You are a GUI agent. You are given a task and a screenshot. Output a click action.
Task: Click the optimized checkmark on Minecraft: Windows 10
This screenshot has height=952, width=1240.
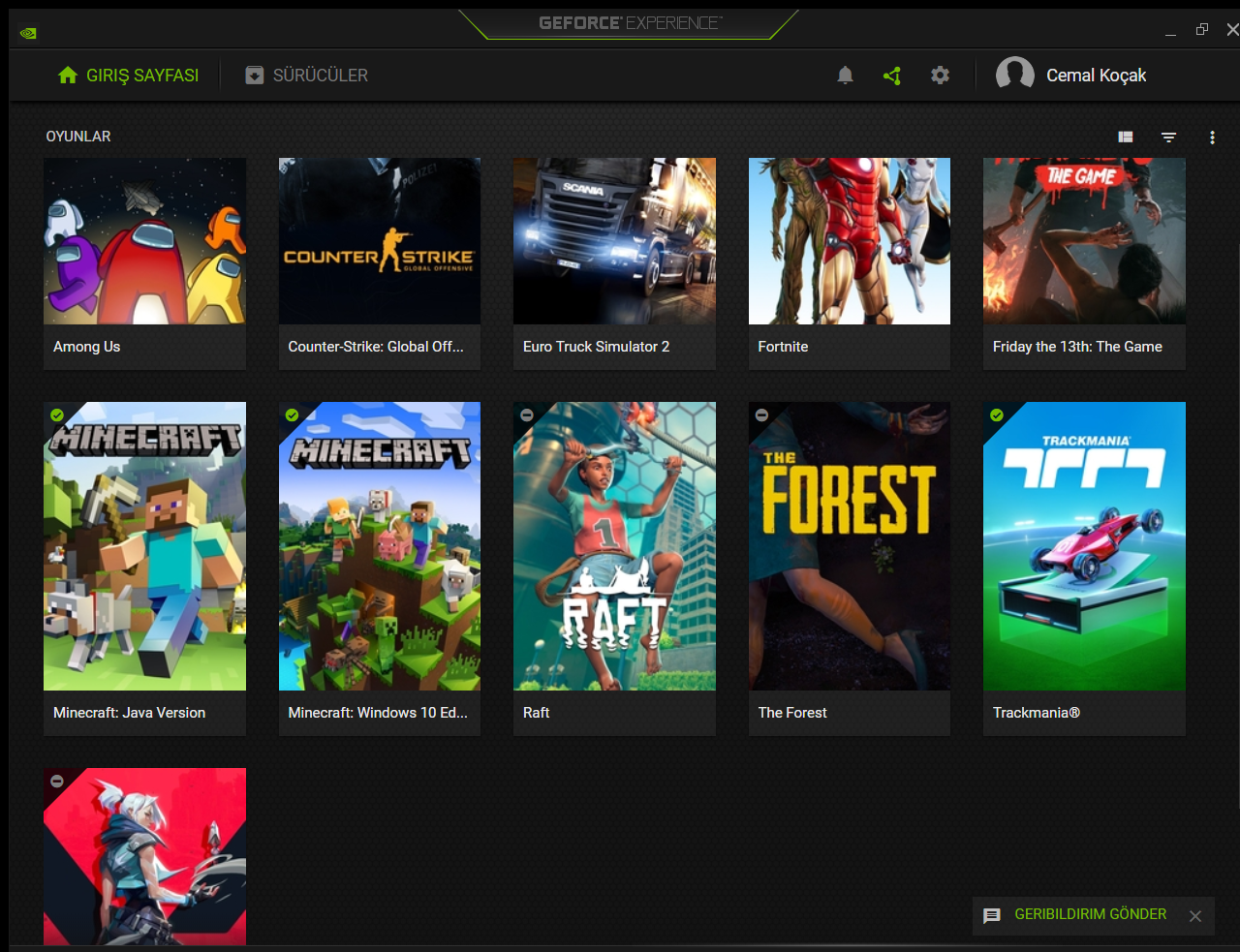292,415
